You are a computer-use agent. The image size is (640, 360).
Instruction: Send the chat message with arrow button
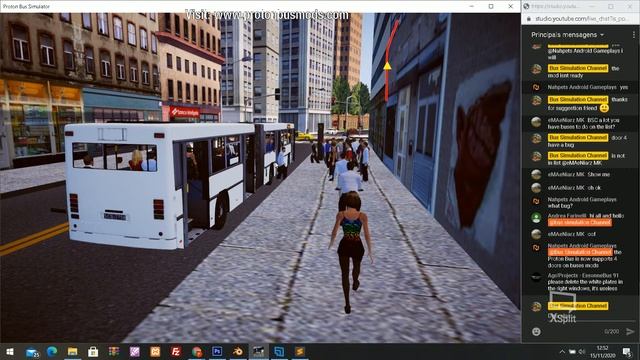click(x=630, y=331)
